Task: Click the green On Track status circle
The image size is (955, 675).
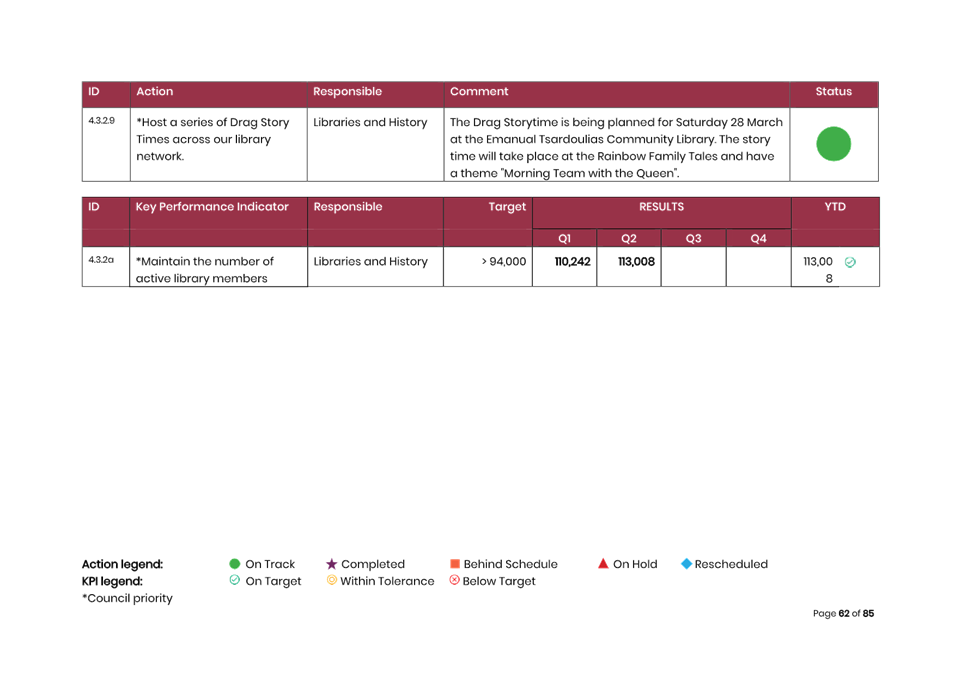Action: click(833, 144)
